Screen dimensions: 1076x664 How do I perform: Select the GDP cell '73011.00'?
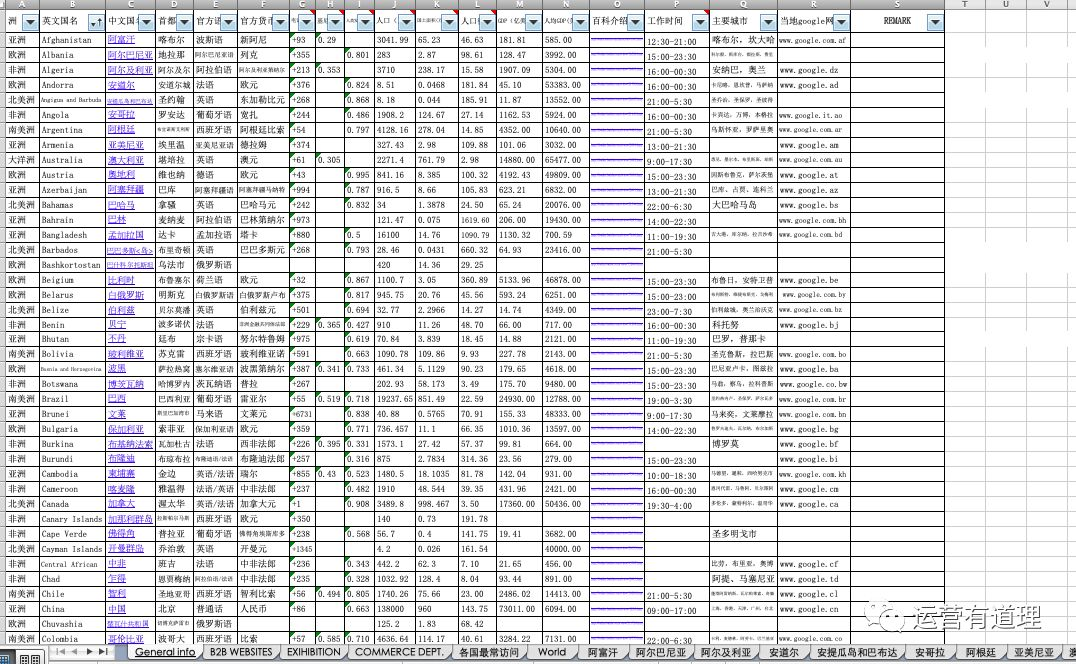(x=519, y=609)
